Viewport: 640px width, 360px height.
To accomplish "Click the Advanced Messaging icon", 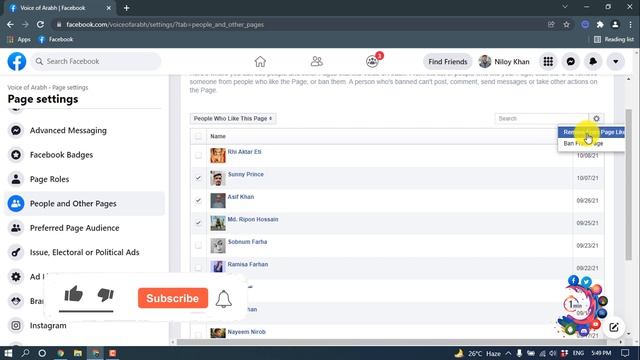I will 16,131.
